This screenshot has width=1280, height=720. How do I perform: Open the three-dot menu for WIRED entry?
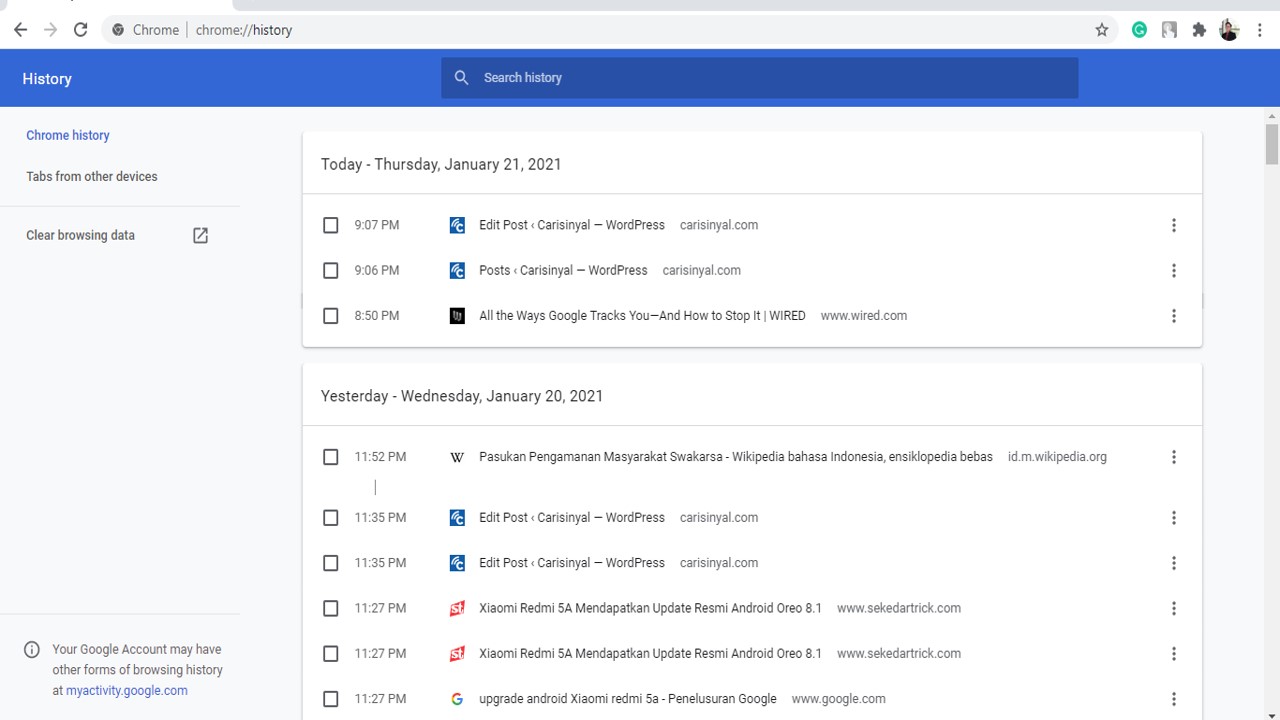(1174, 316)
